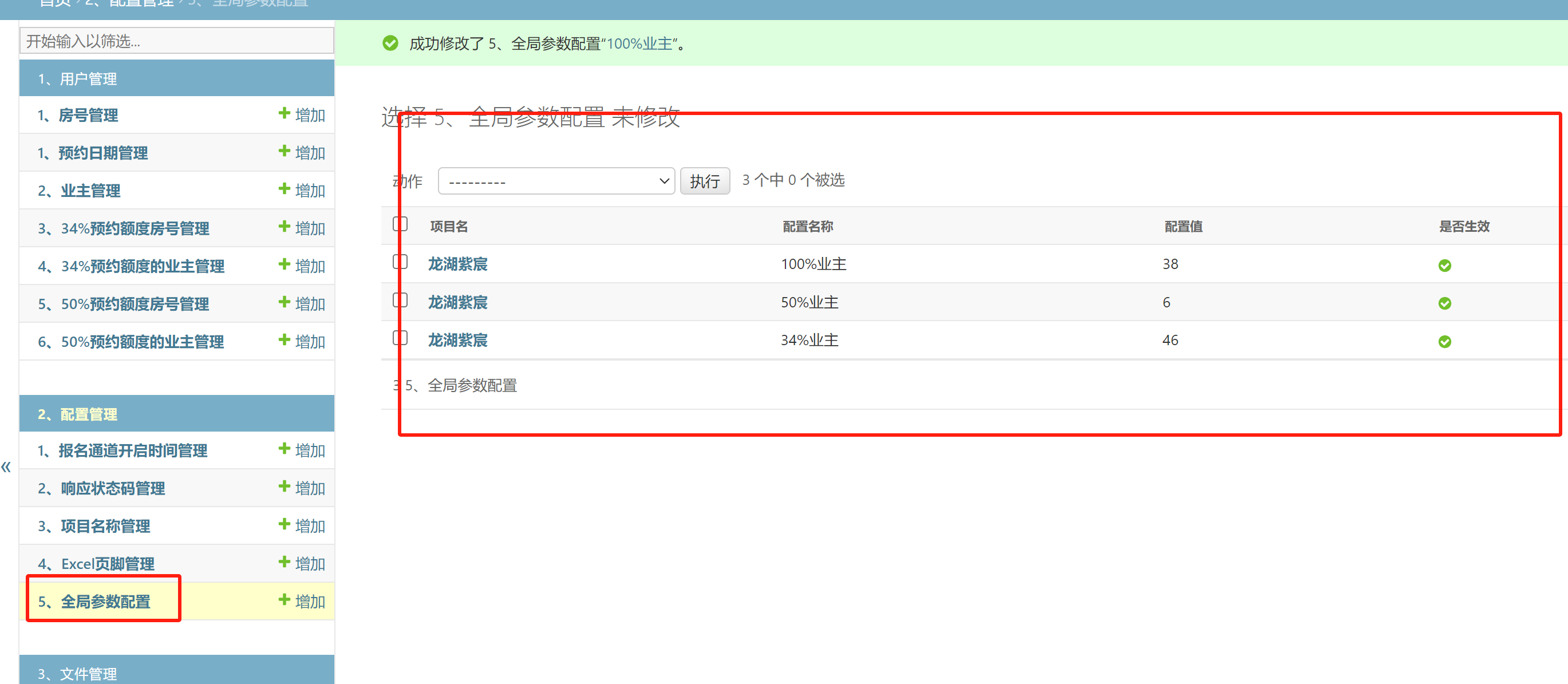
Task: Select the checkbox of the 34%业主 row
Action: click(400, 338)
